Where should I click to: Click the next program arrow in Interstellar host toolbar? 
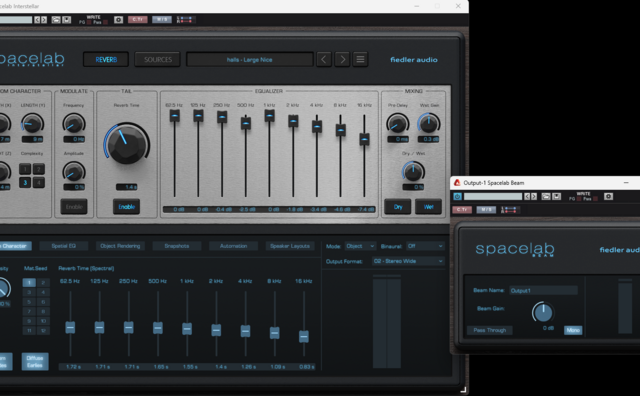44,20
